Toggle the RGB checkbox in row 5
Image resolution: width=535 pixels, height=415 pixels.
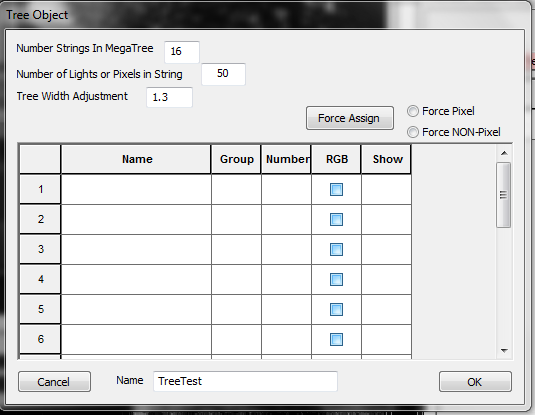click(336, 310)
